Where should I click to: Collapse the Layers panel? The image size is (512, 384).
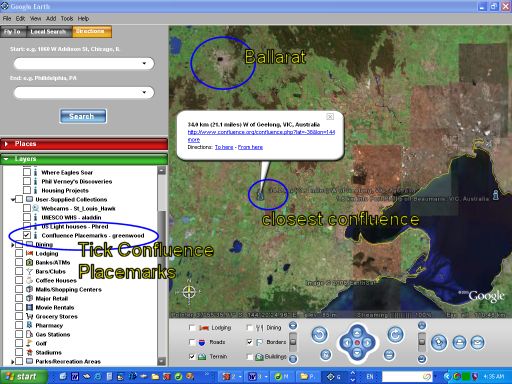coord(6,159)
